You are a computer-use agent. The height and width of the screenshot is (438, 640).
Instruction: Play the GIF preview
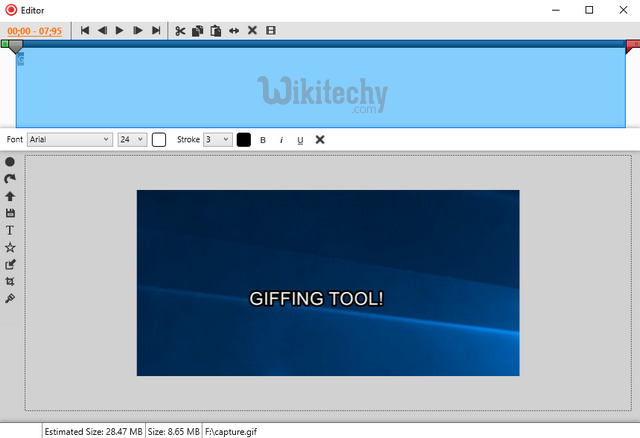(x=120, y=31)
